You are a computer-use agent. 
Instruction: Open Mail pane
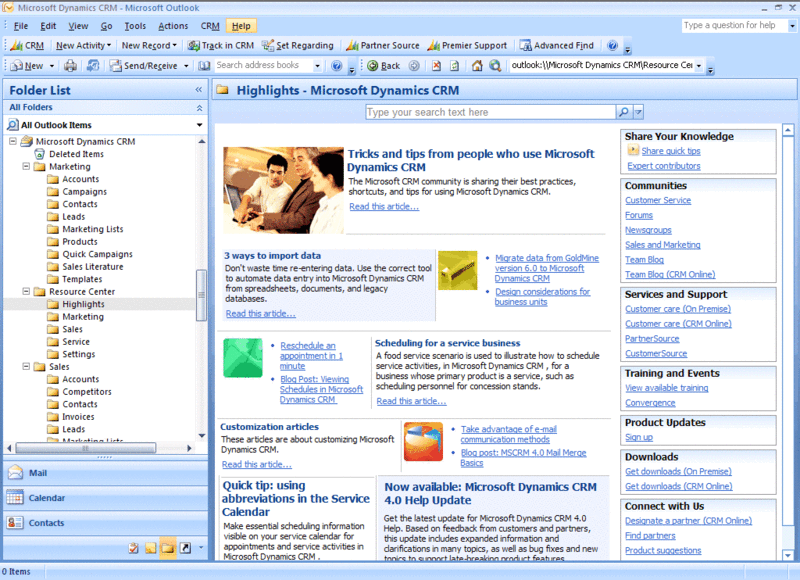105,473
